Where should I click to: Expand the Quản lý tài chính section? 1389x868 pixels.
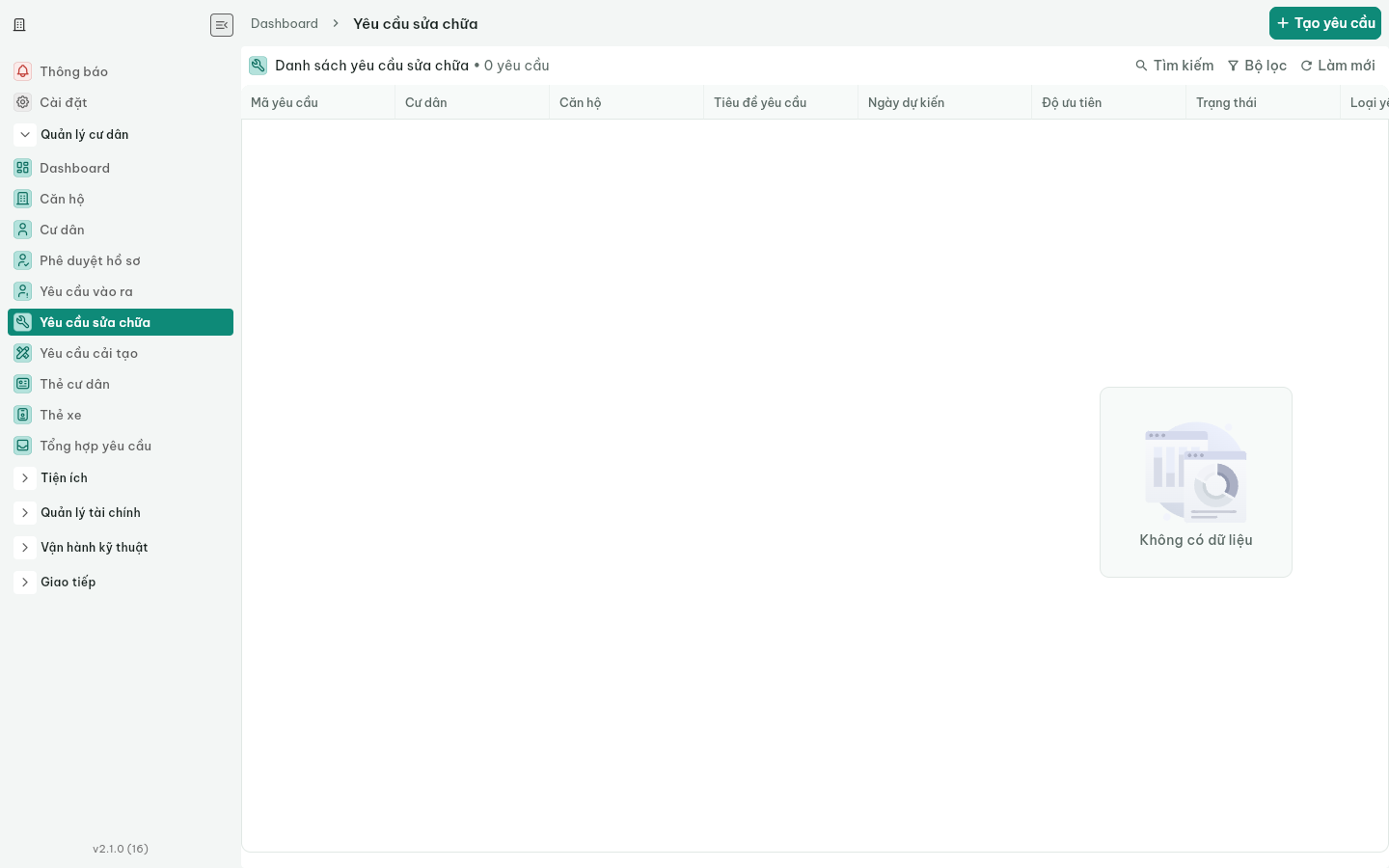pos(25,513)
